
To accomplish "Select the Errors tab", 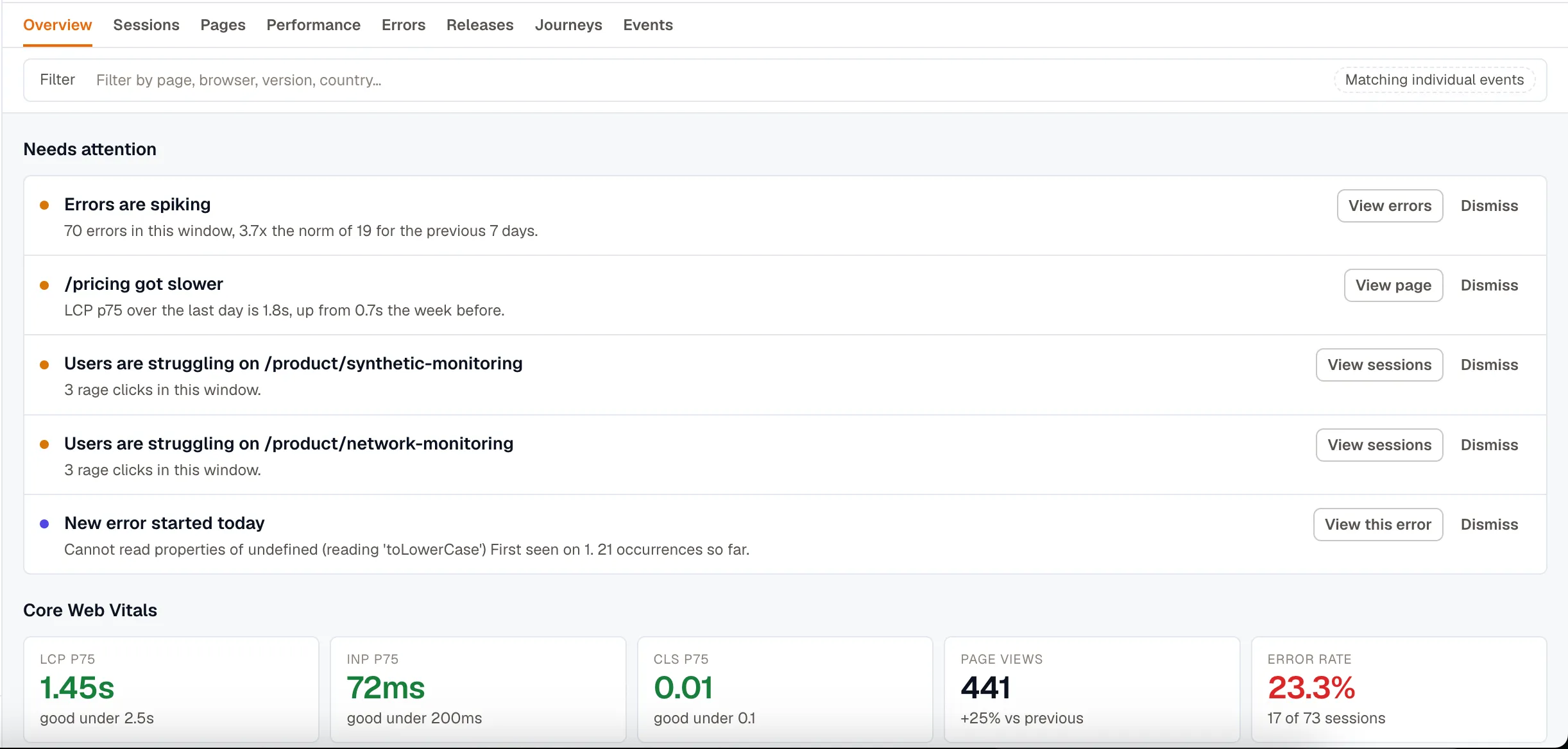I will [x=404, y=25].
